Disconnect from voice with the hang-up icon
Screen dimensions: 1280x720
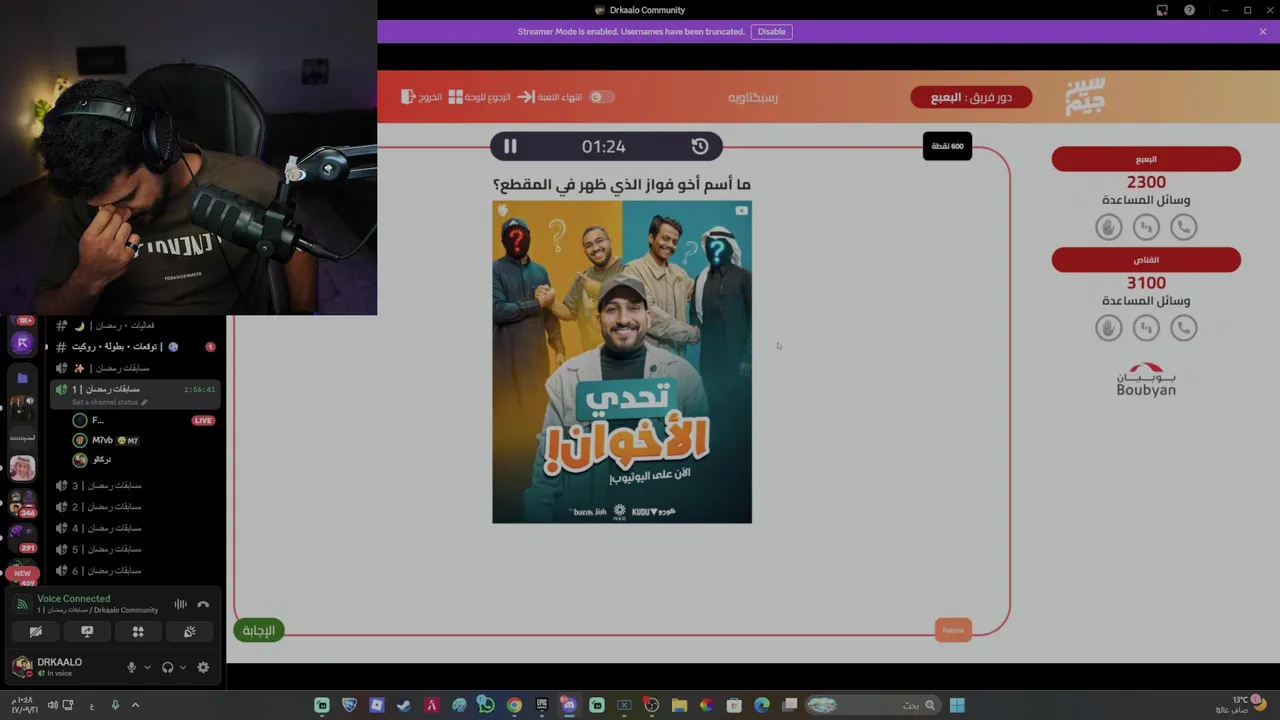click(203, 604)
